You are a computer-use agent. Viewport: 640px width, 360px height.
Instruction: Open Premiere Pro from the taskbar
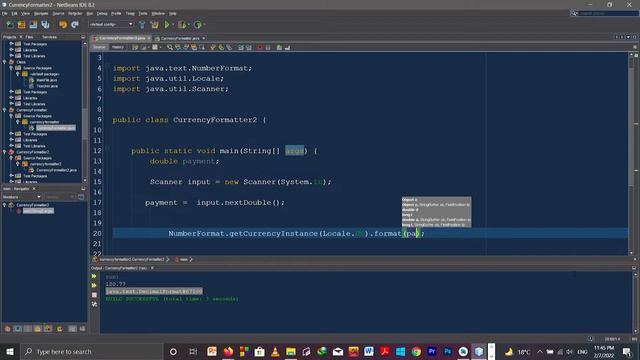(432, 352)
